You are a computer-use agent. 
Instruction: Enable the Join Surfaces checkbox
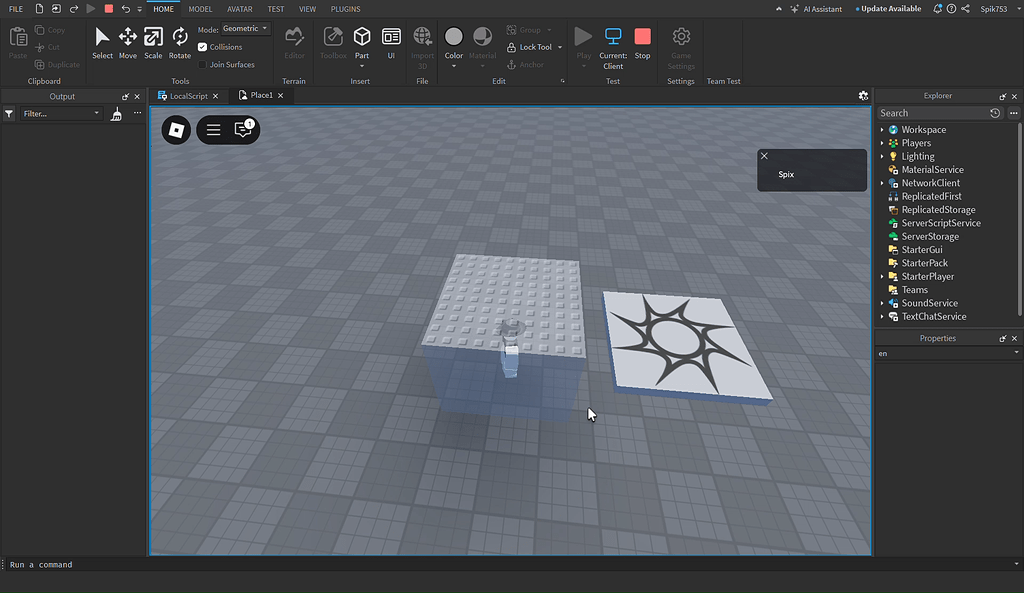pos(202,65)
